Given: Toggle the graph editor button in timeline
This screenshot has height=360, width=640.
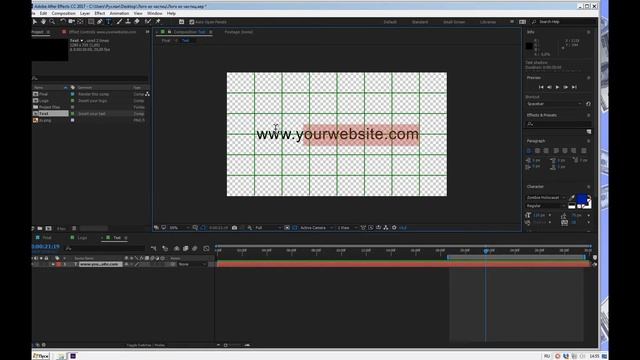Looking at the screenshot, I should (x=206, y=248).
